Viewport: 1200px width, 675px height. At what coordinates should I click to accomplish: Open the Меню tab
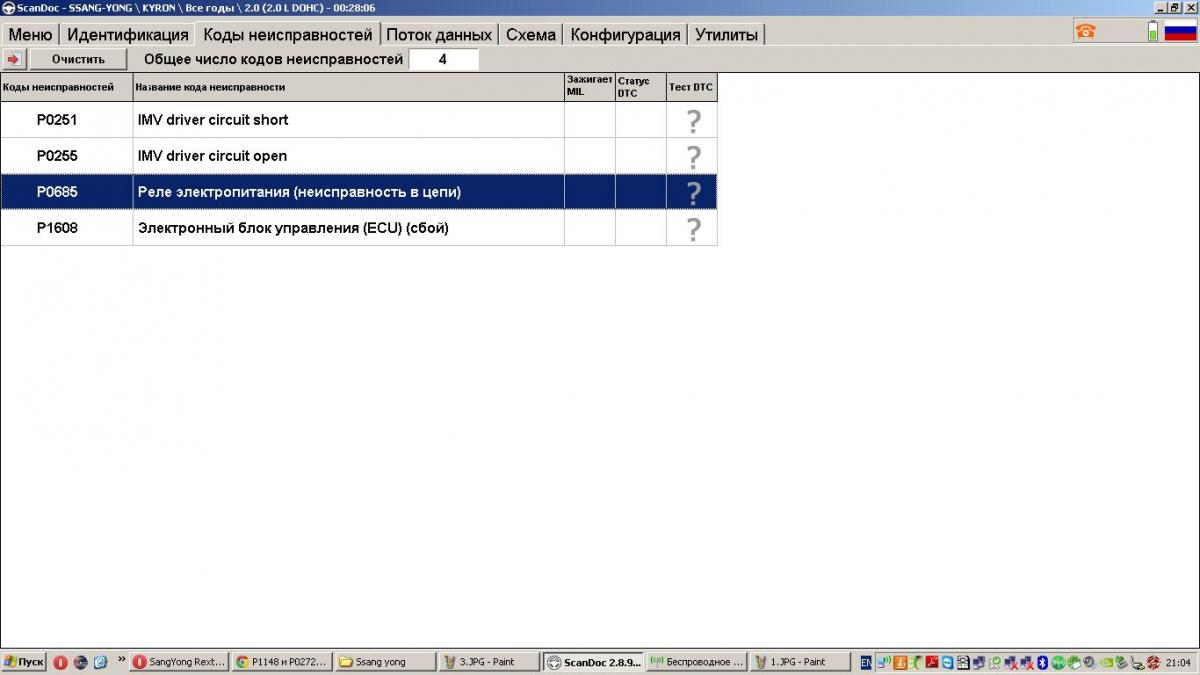coord(30,34)
